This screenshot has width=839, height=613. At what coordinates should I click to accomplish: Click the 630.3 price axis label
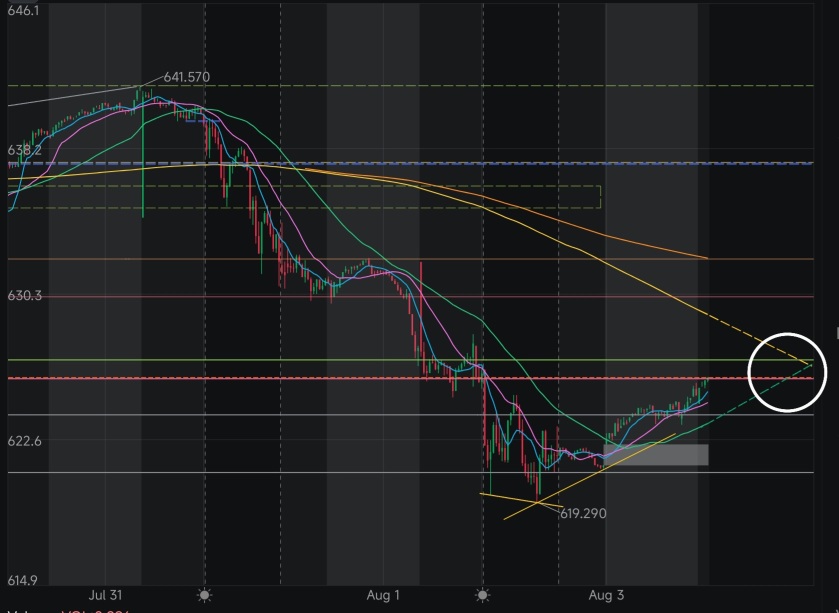(x=25, y=295)
